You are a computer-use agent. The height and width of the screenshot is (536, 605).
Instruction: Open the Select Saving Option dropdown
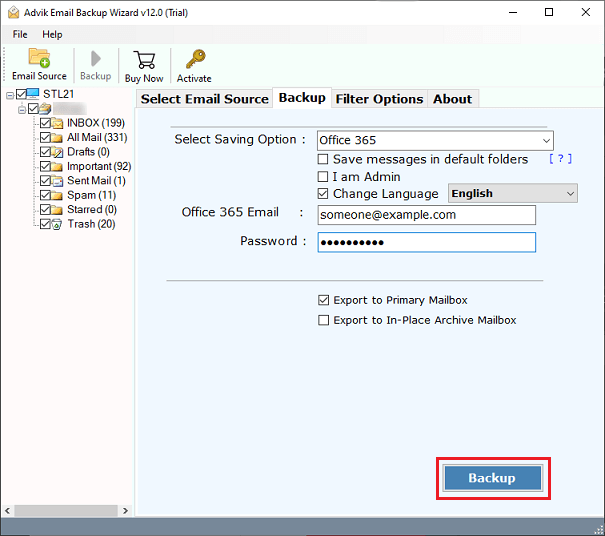click(435, 140)
